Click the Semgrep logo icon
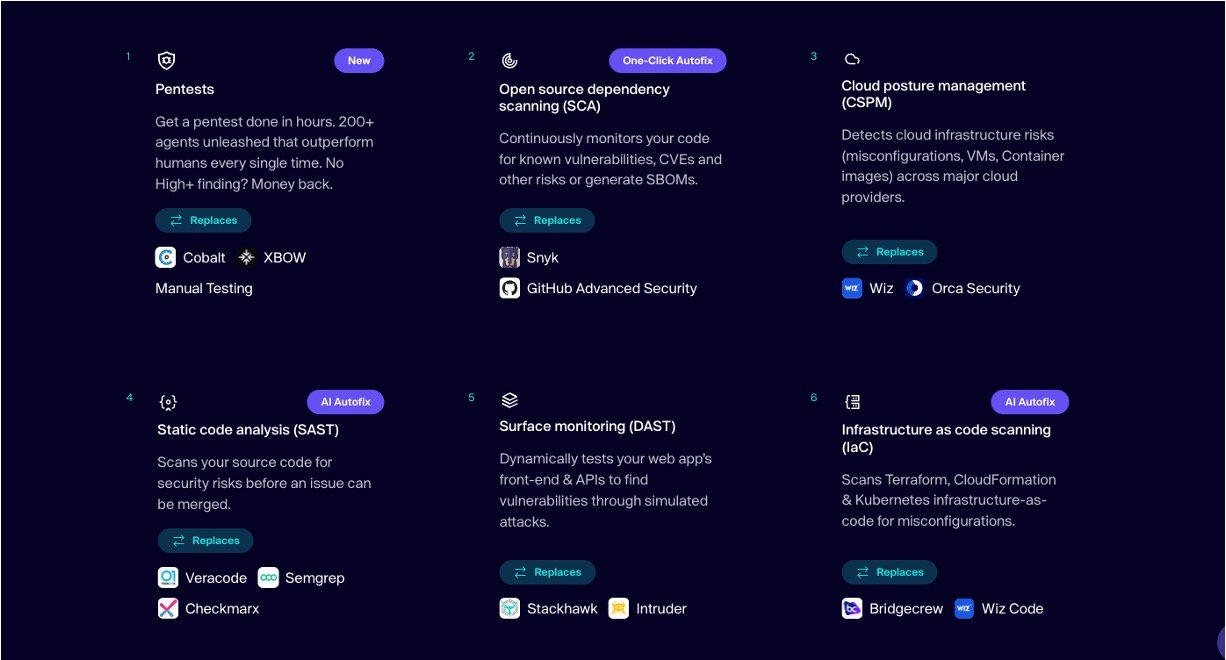Screen dimensions: 1226x660 click(268, 578)
